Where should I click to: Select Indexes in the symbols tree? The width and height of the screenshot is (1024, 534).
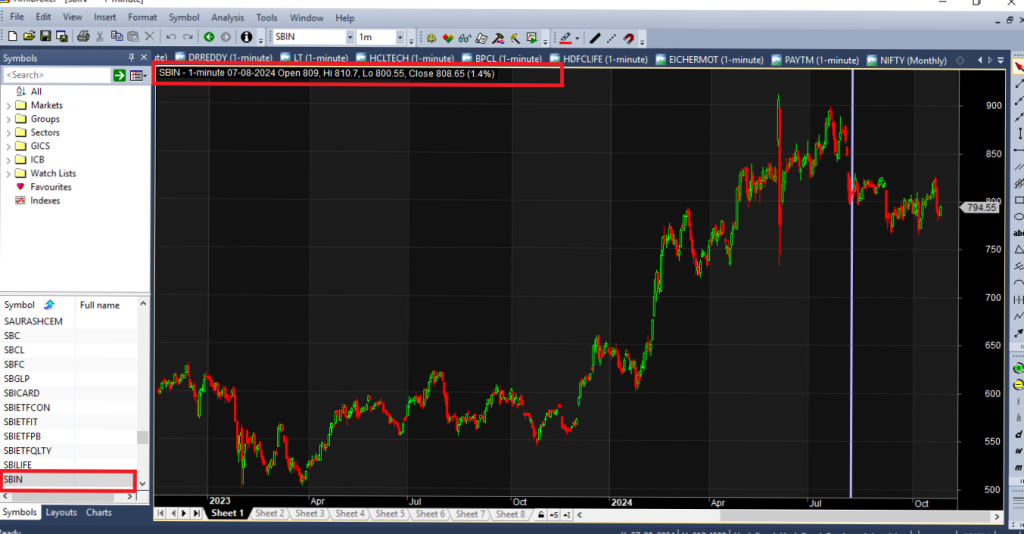(x=45, y=201)
